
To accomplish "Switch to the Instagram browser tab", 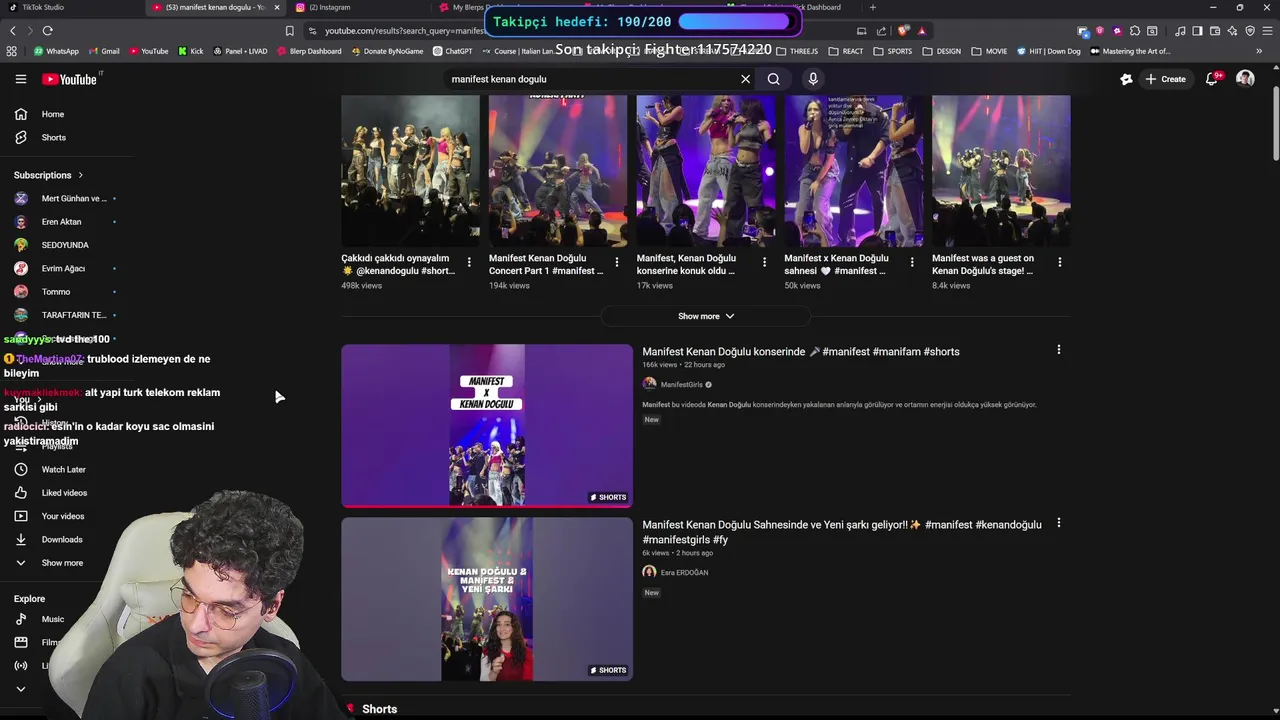I will [330, 7].
